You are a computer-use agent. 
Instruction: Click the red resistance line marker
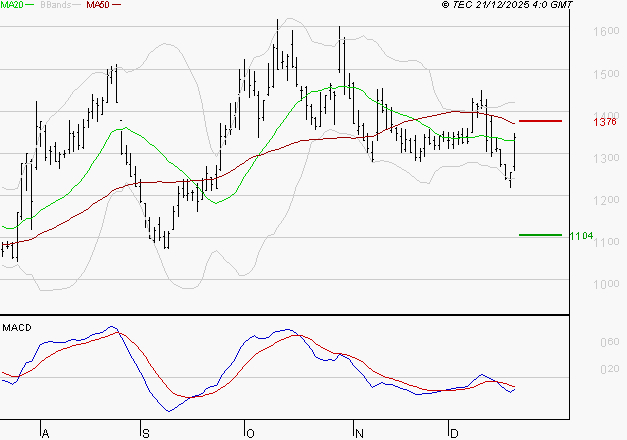click(540, 121)
